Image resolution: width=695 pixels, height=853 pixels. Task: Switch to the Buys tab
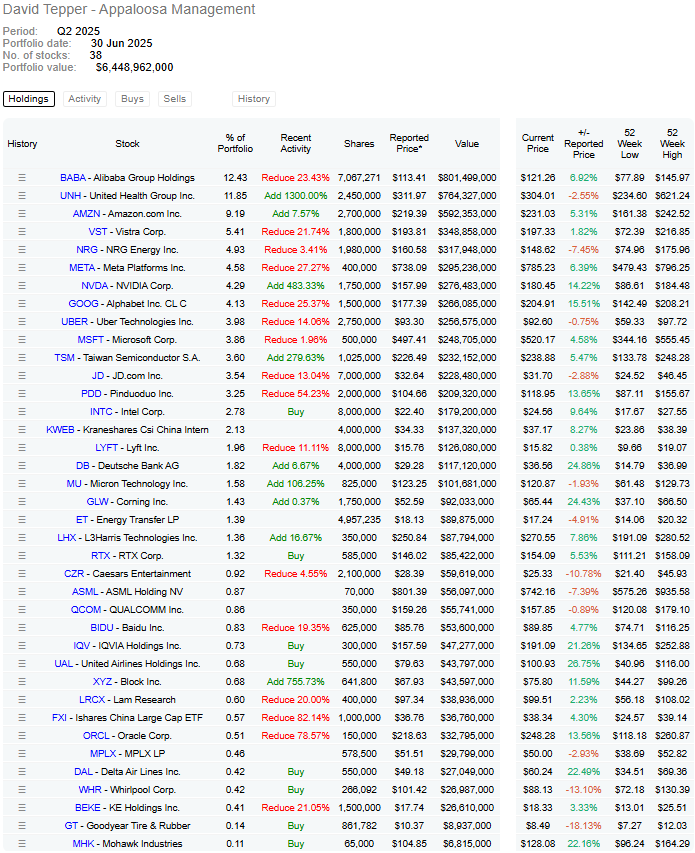point(132,99)
